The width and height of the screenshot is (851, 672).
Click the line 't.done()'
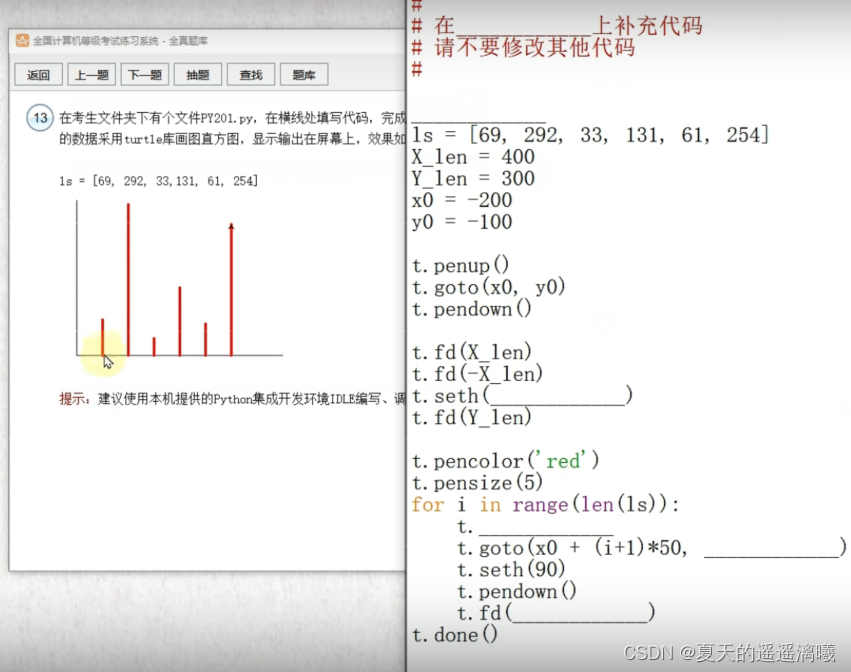(x=455, y=635)
